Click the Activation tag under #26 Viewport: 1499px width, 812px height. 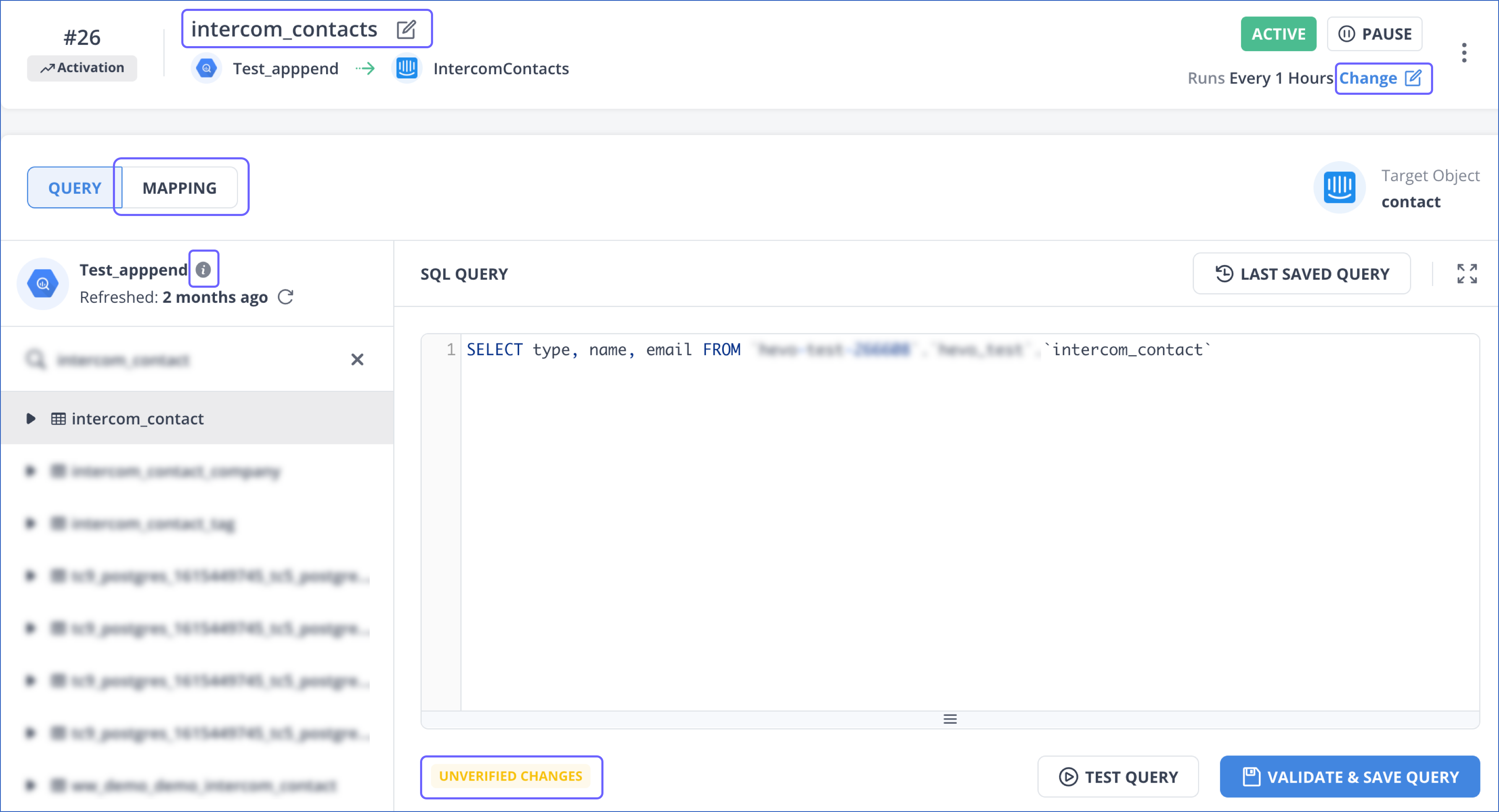82,68
